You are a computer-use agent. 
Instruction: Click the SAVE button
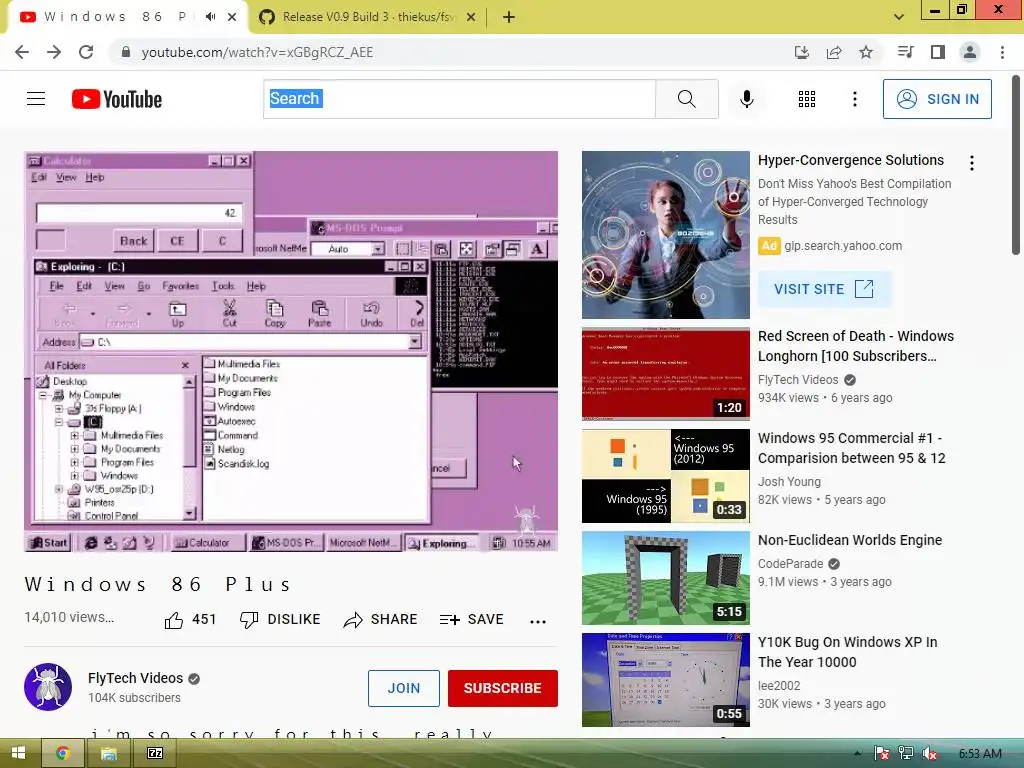tap(472, 619)
